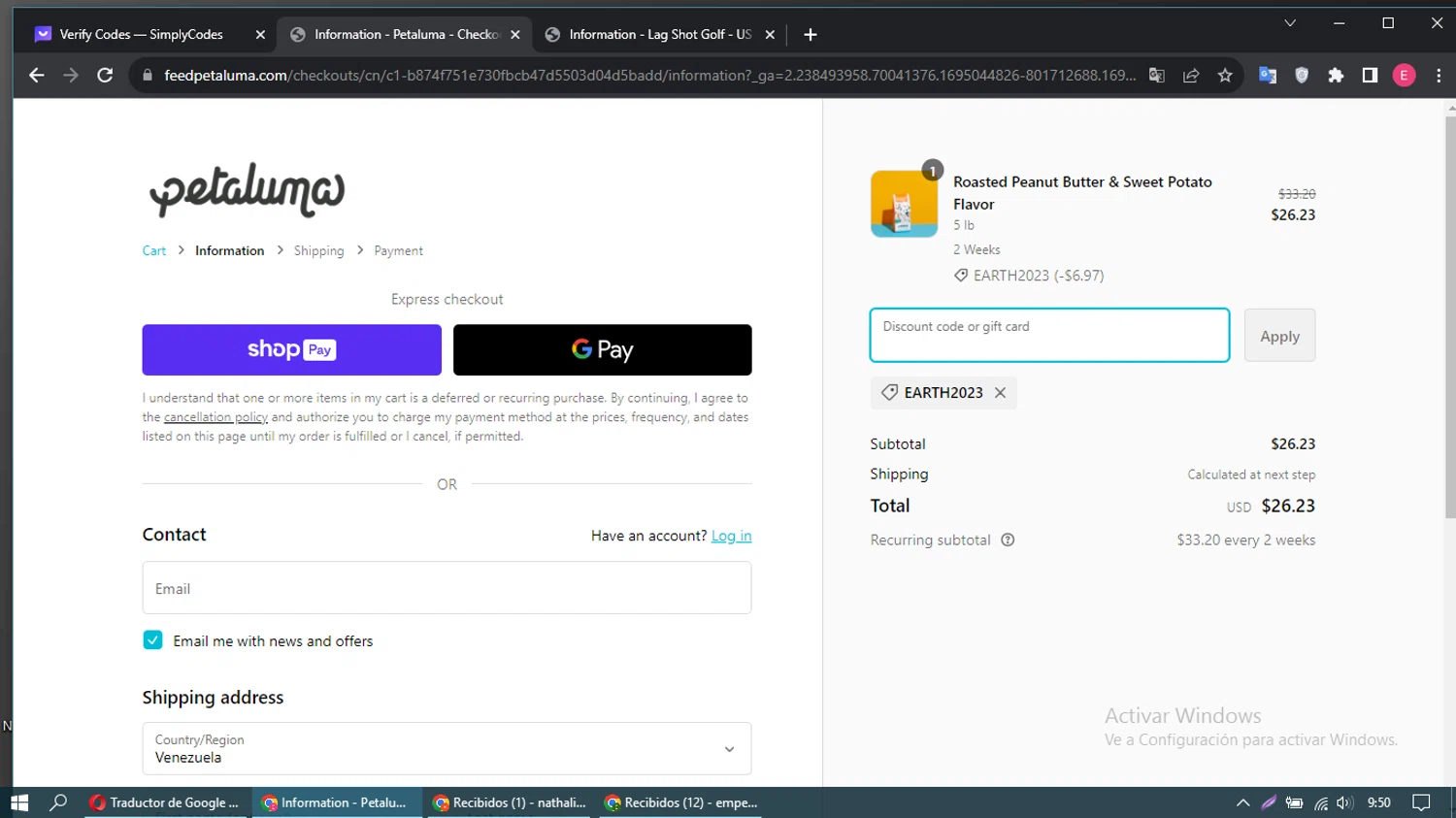1456x818 pixels.
Task: Uncheck Email me with news and offers
Action: [x=152, y=640]
